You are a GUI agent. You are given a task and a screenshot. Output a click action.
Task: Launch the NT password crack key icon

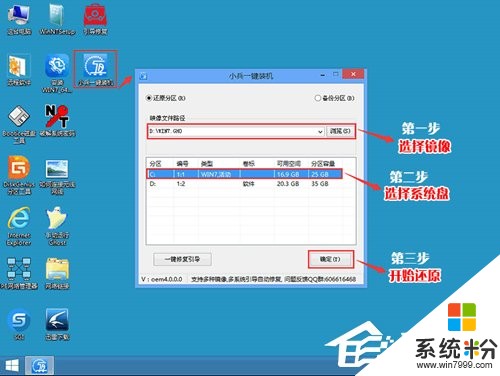[57, 121]
